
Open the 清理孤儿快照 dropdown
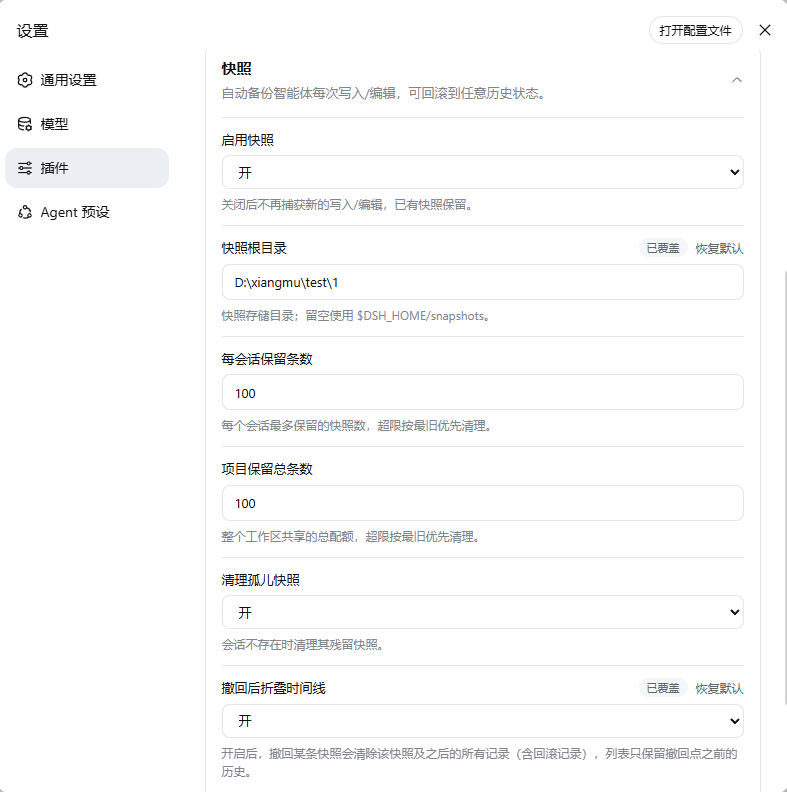(x=482, y=612)
